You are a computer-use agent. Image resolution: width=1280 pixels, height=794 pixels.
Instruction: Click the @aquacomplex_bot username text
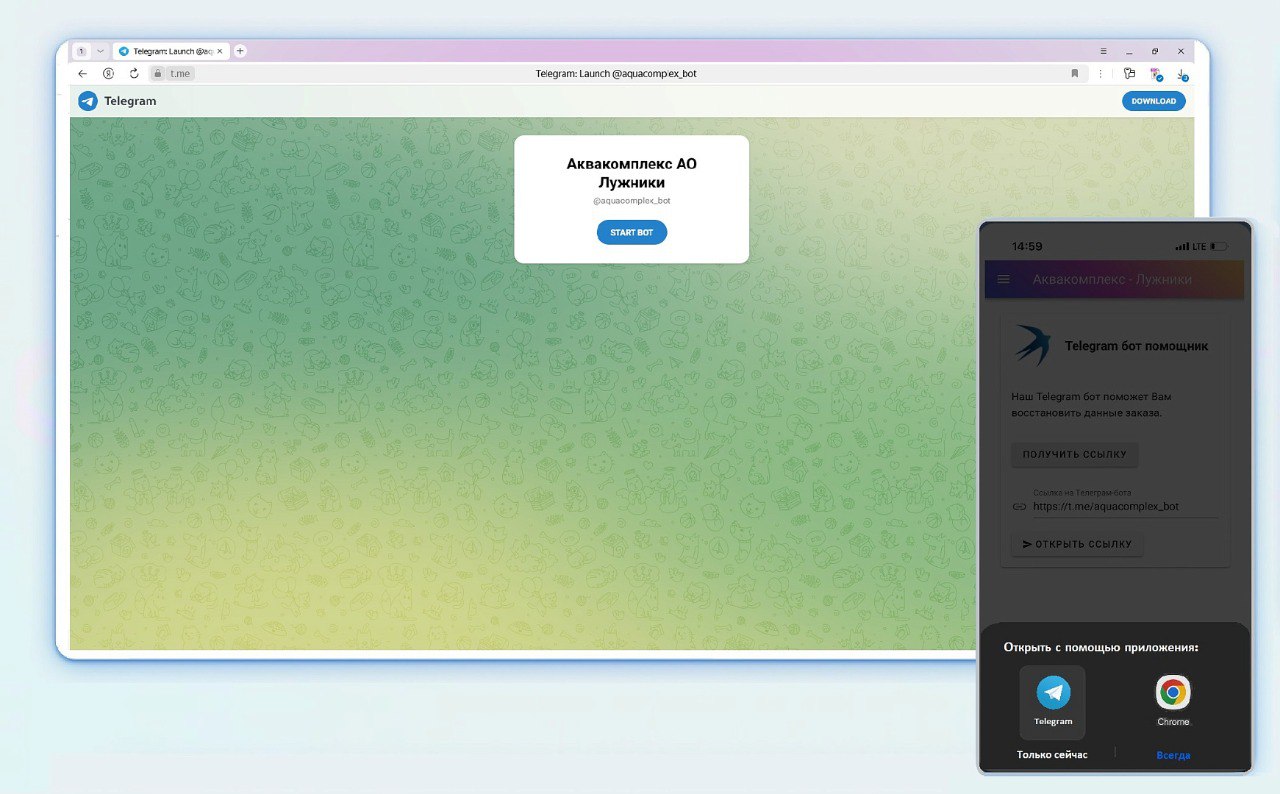pyautogui.click(x=632, y=201)
